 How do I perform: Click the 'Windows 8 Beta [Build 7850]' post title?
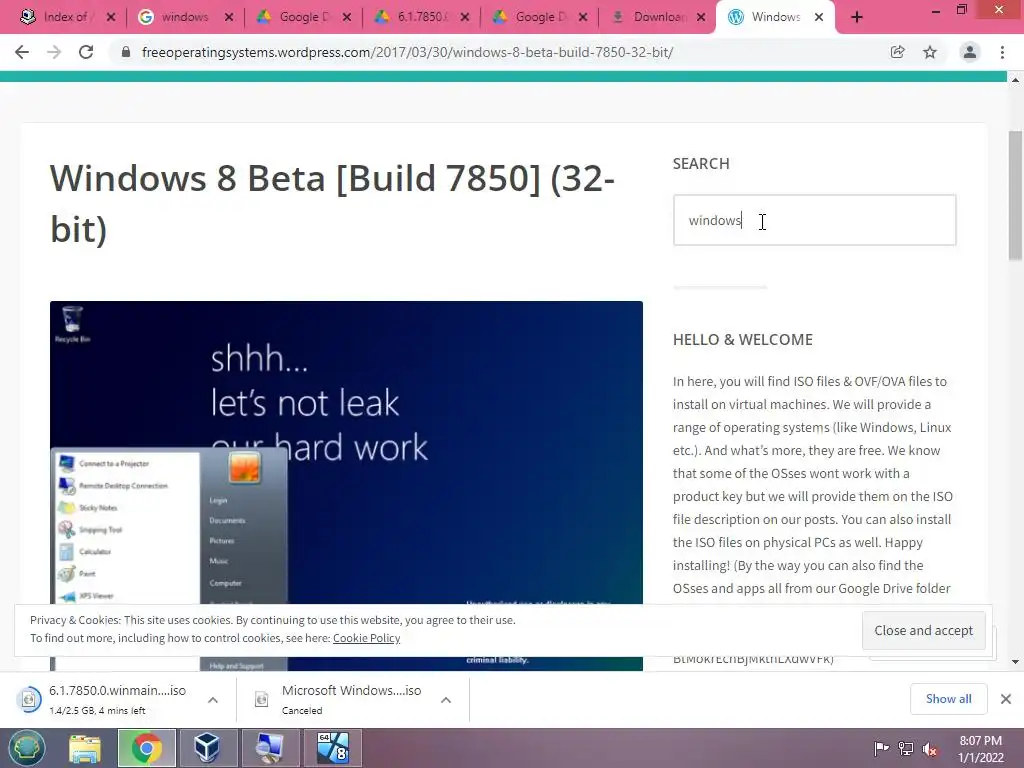(332, 203)
